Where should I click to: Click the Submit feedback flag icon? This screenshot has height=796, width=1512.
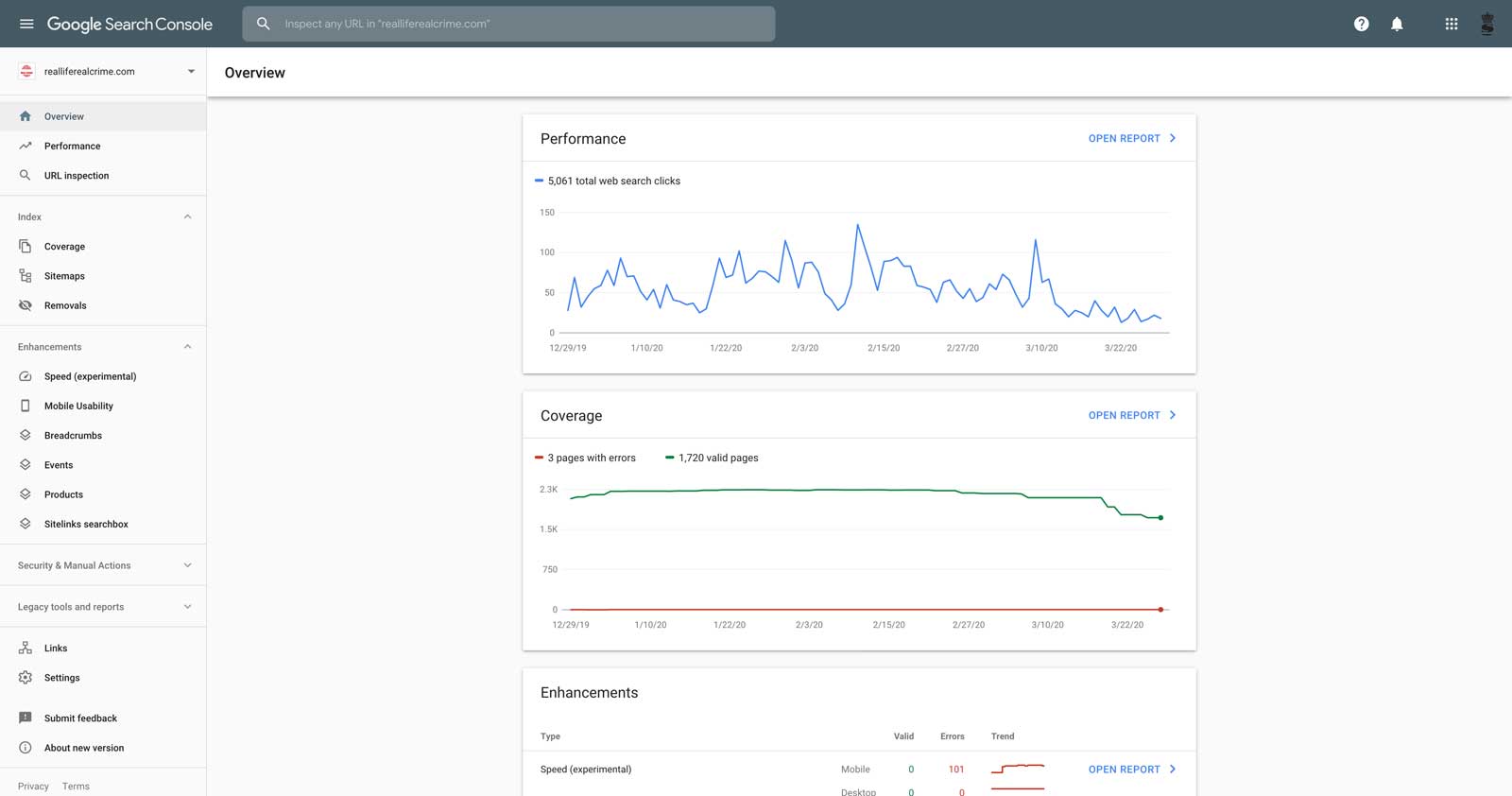click(26, 718)
